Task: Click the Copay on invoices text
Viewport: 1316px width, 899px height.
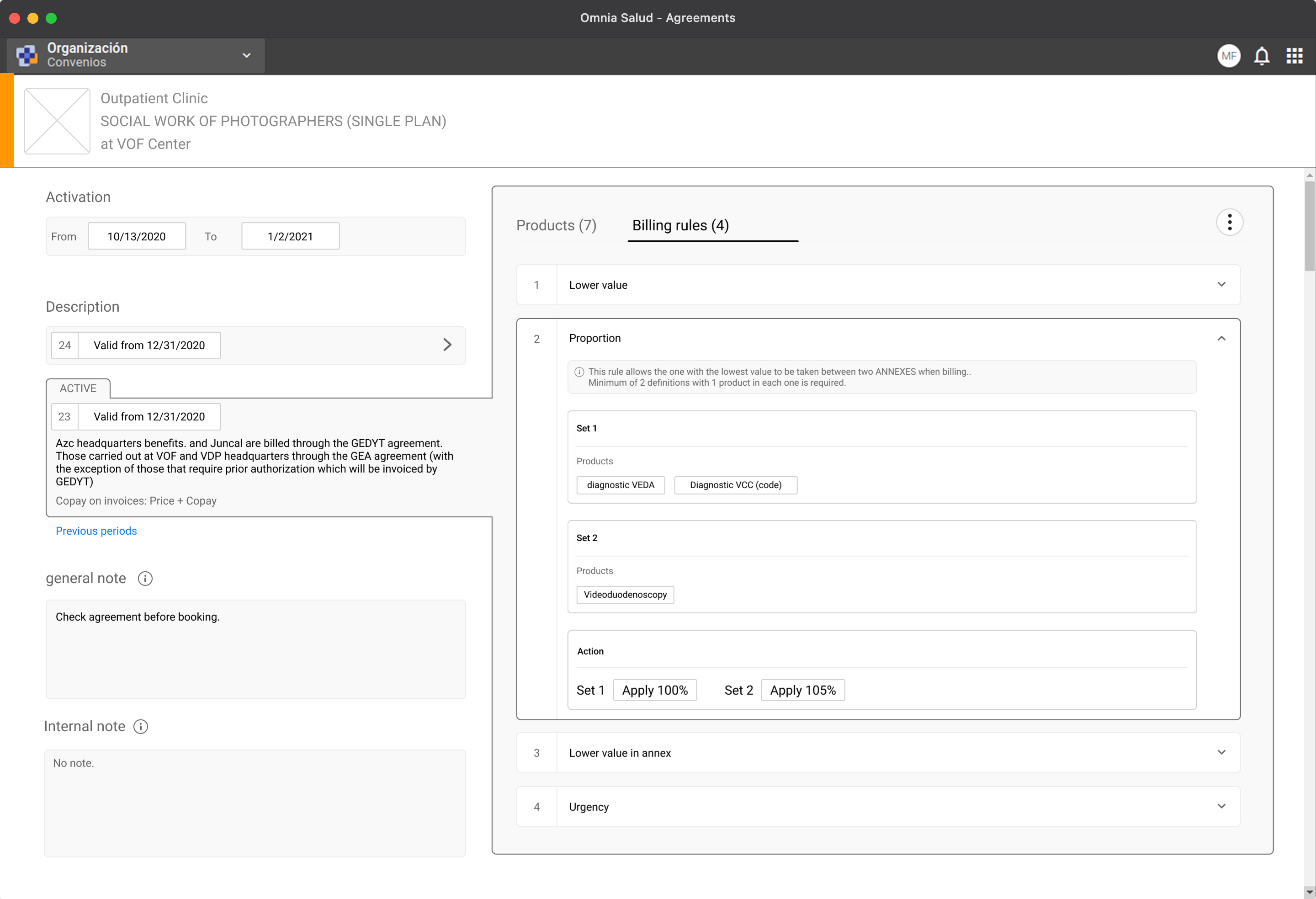Action: tap(136, 501)
